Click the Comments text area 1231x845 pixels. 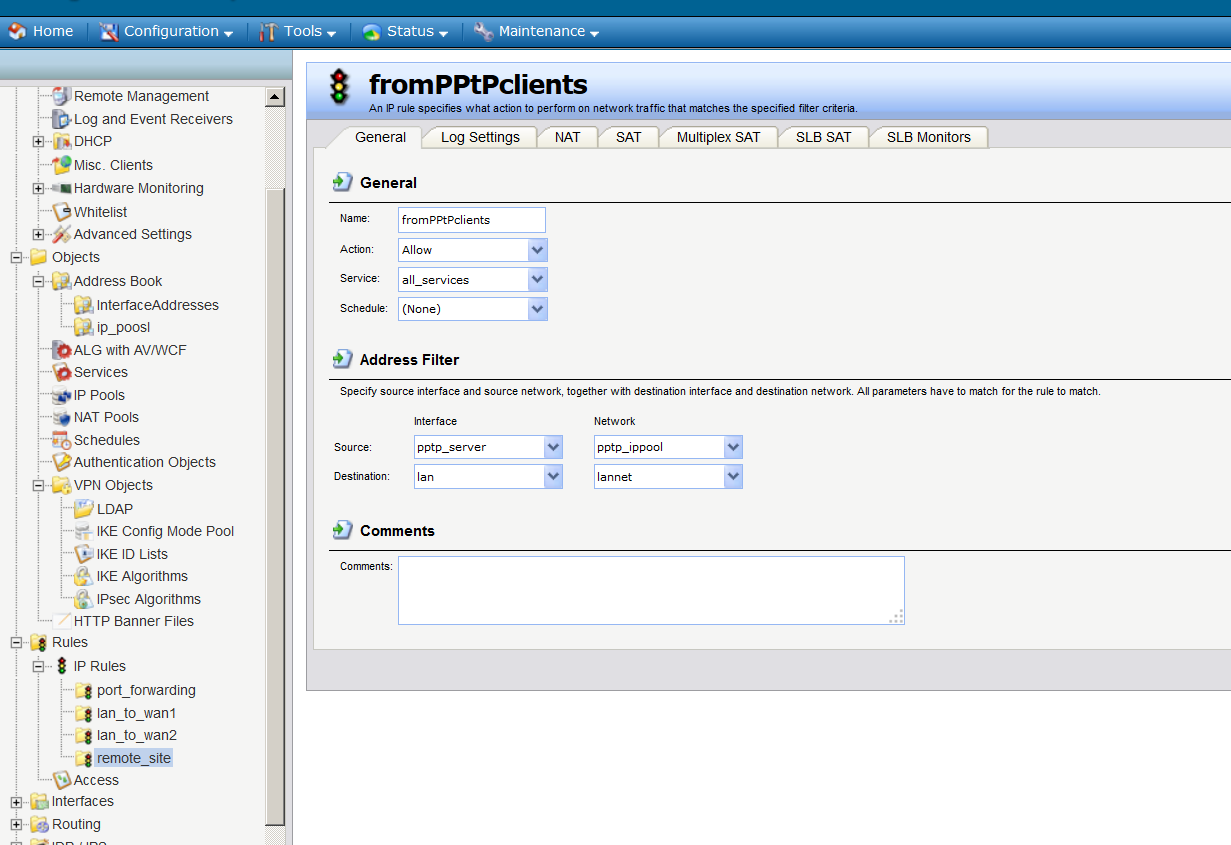[651, 591]
